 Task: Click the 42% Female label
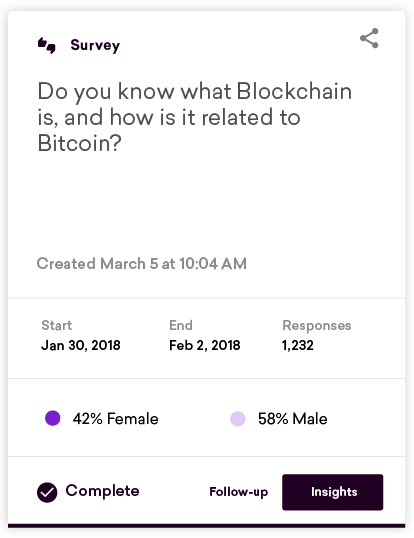115,419
